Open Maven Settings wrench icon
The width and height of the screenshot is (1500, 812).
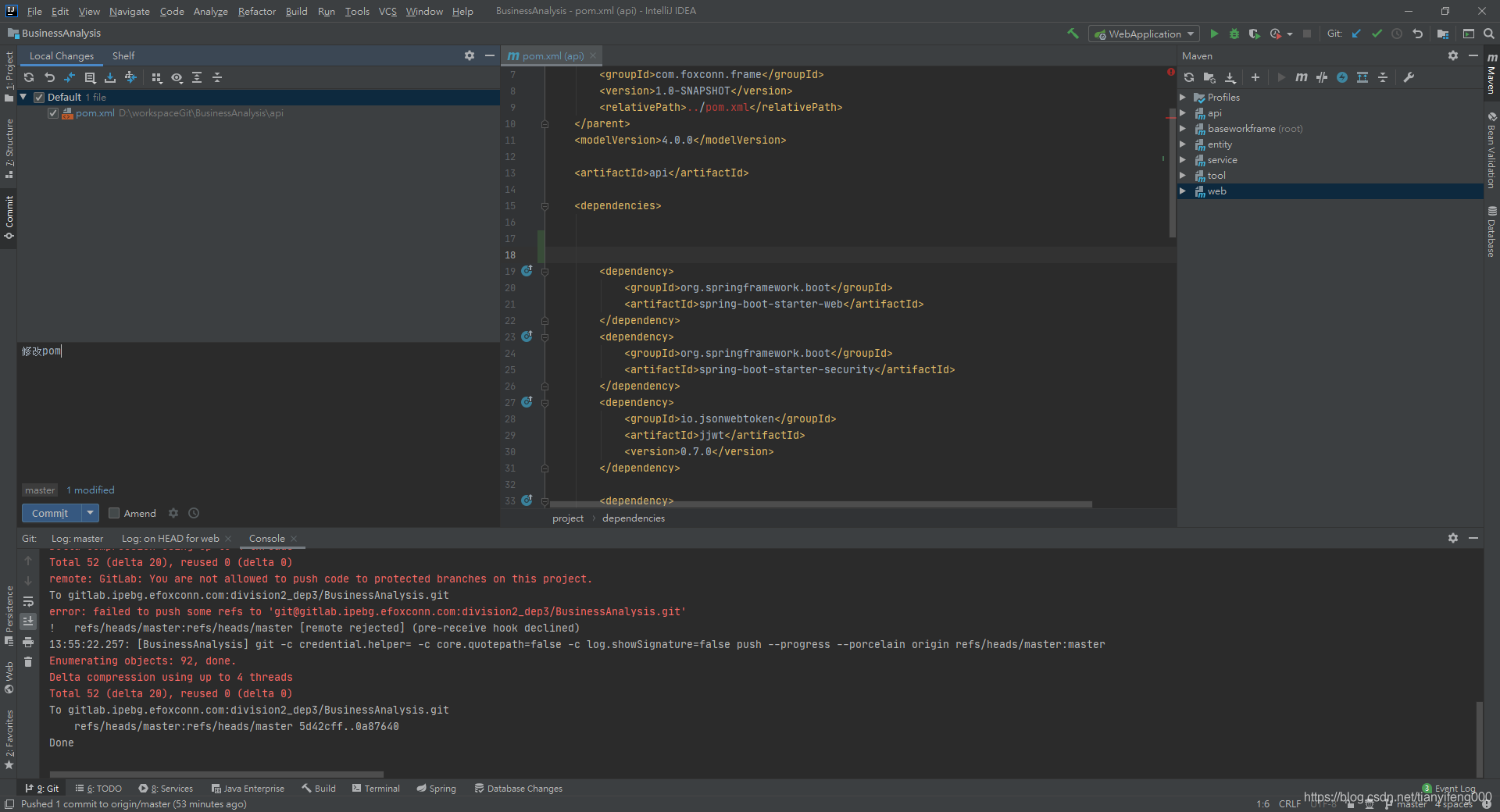(x=1409, y=77)
